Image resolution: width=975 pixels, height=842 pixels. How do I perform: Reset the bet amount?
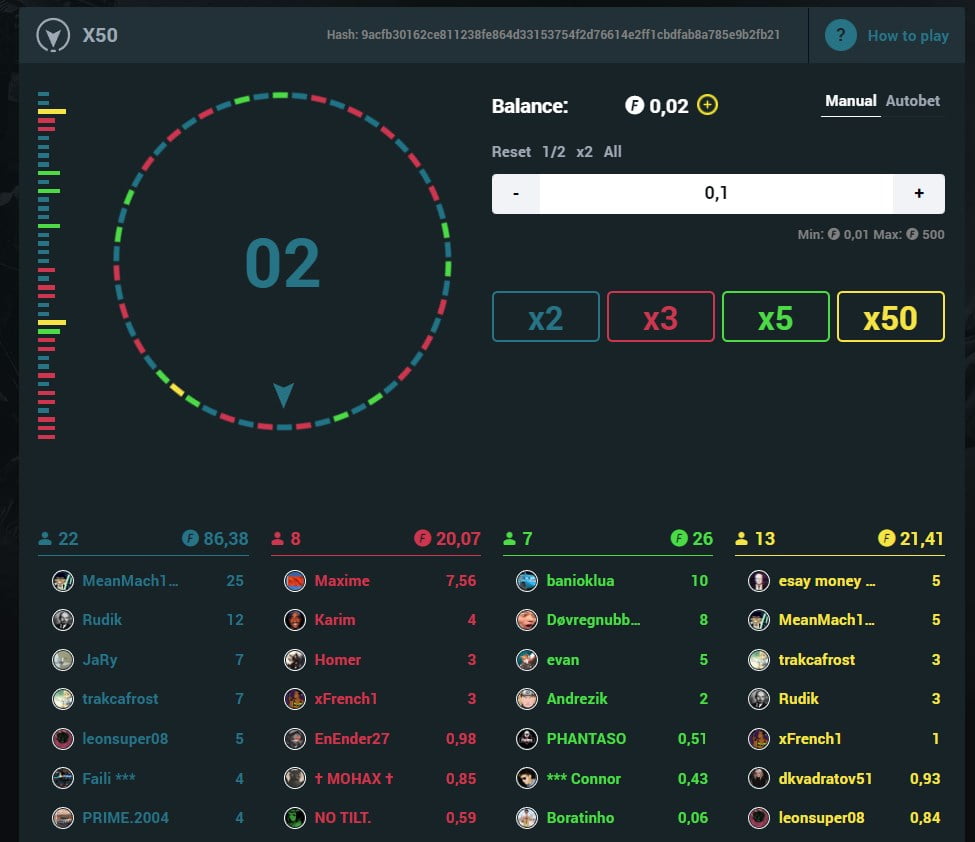[x=511, y=152]
